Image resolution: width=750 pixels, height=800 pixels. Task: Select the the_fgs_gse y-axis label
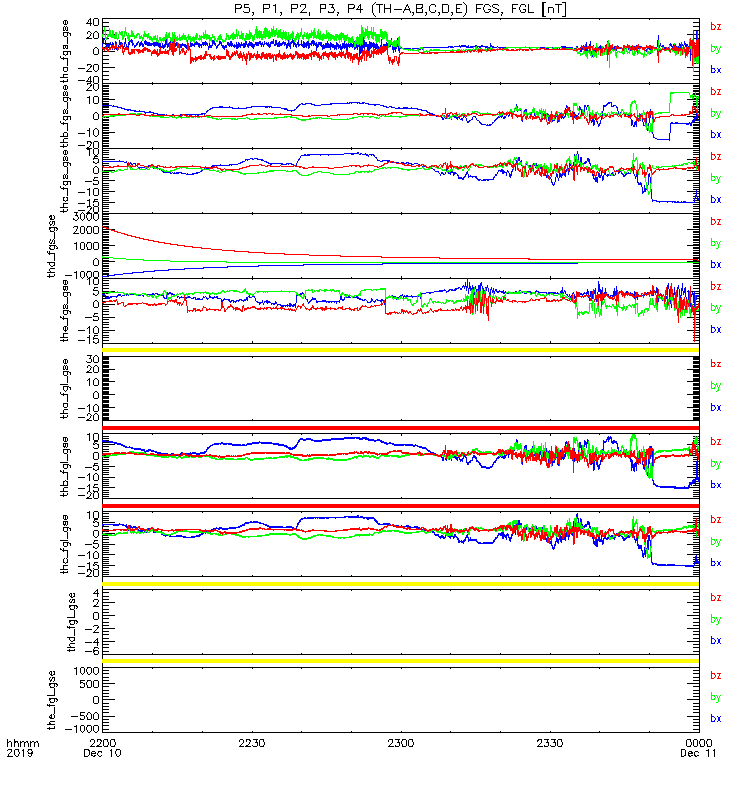pos(65,311)
